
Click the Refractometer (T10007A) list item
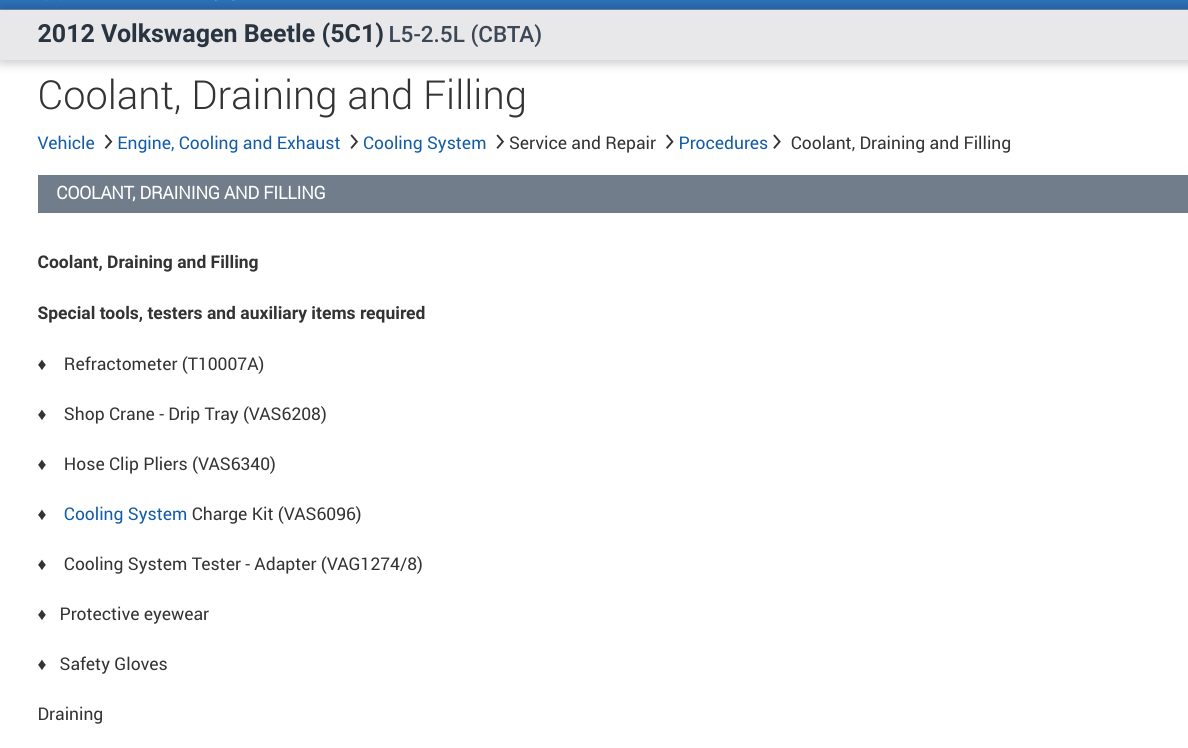163,364
